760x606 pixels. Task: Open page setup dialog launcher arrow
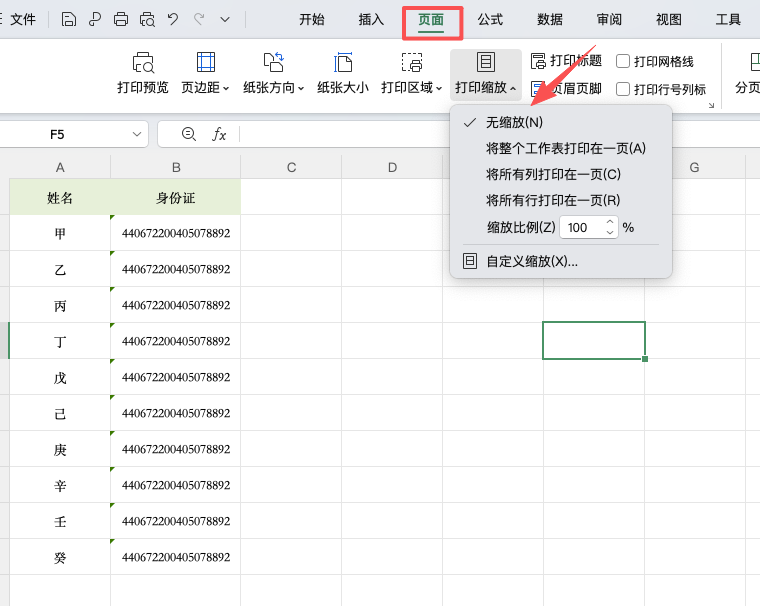click(711, 105)
